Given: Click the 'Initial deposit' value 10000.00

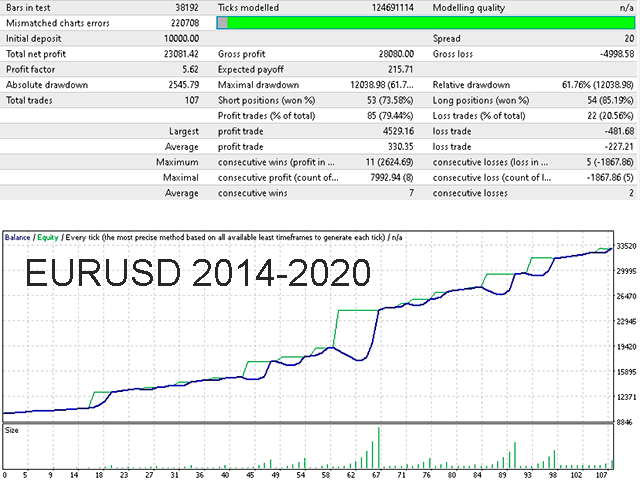Looking at the screenshot, I should pyautogui.click(x=181, y=39).
